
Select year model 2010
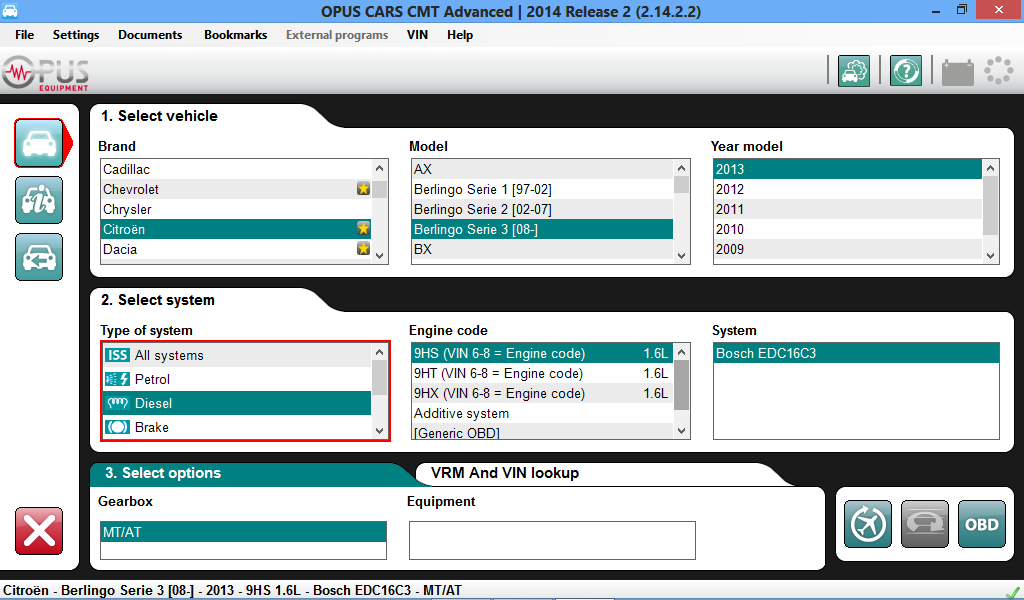pos(848,229)
